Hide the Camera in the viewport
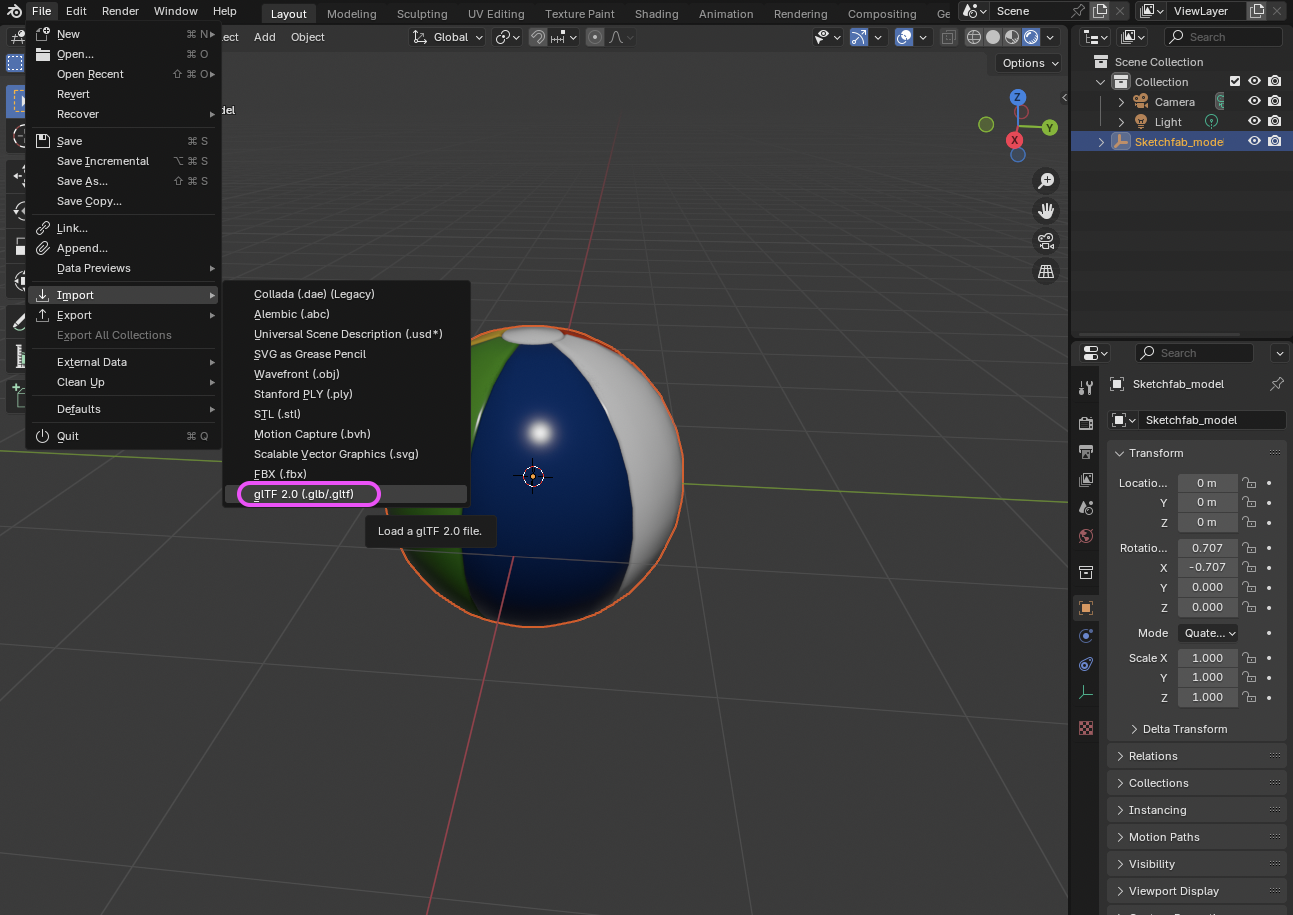The height and width of the screenshot is (915, 1293). coord(1254,102)
